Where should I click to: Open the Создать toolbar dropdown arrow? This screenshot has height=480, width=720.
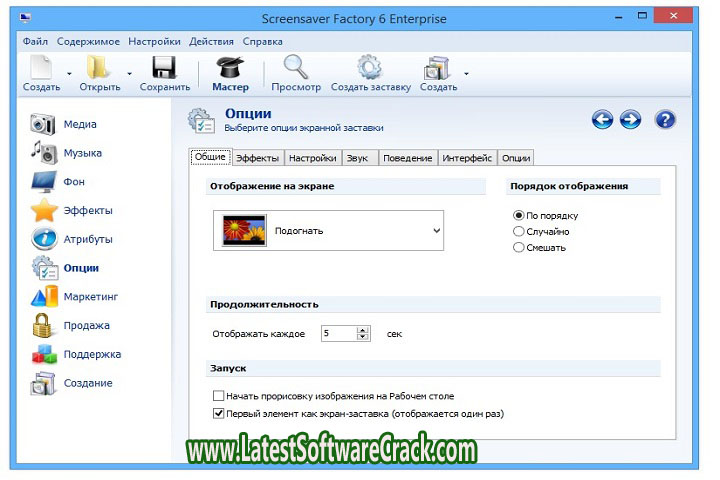coord(69,73)
